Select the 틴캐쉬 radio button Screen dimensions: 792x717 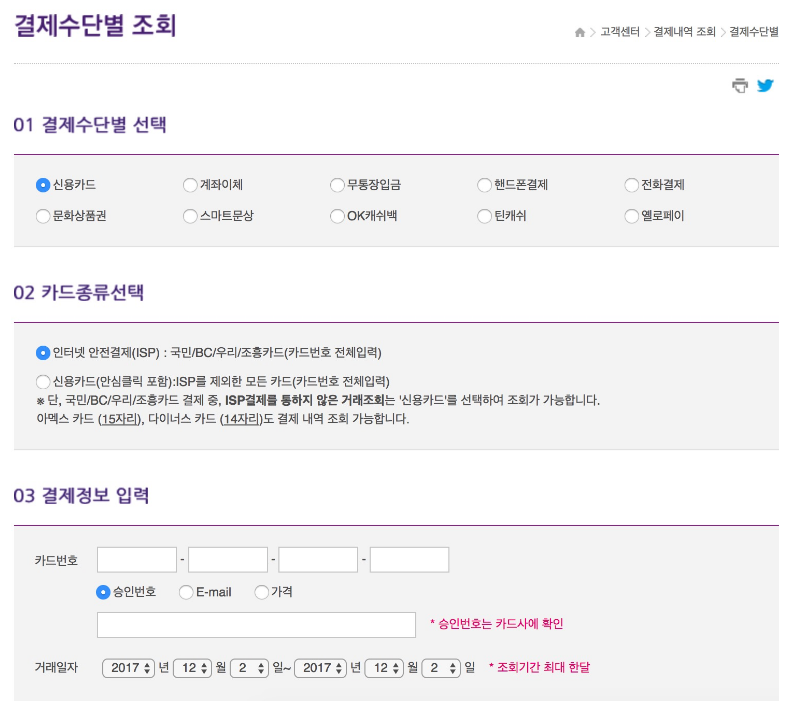(484, 217)
